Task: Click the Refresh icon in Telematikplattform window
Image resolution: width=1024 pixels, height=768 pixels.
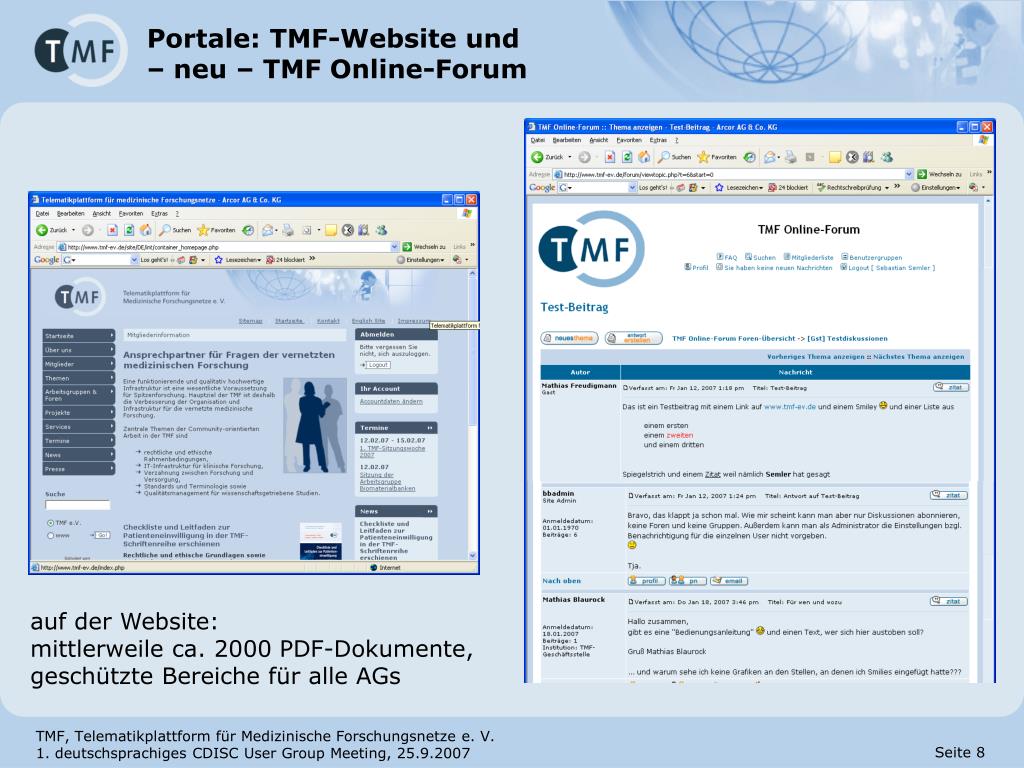Action: (129, 230)
